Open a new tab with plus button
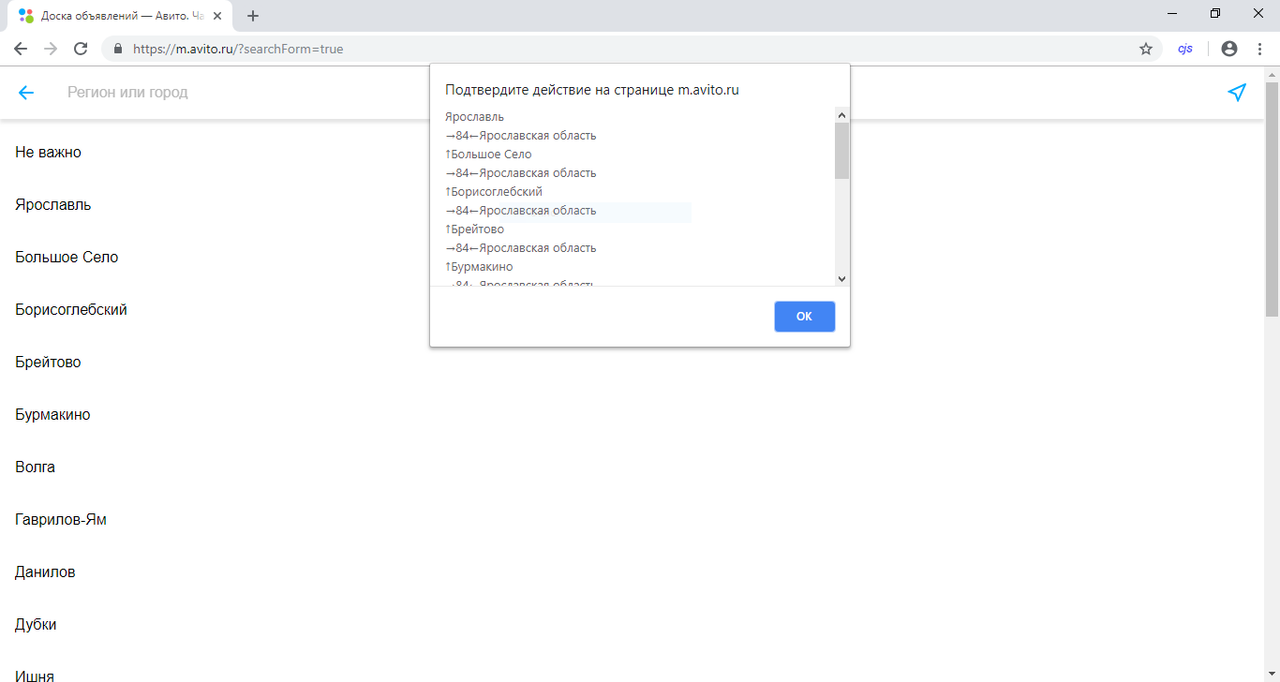1280x682 pixels. [x=253, y=16]
